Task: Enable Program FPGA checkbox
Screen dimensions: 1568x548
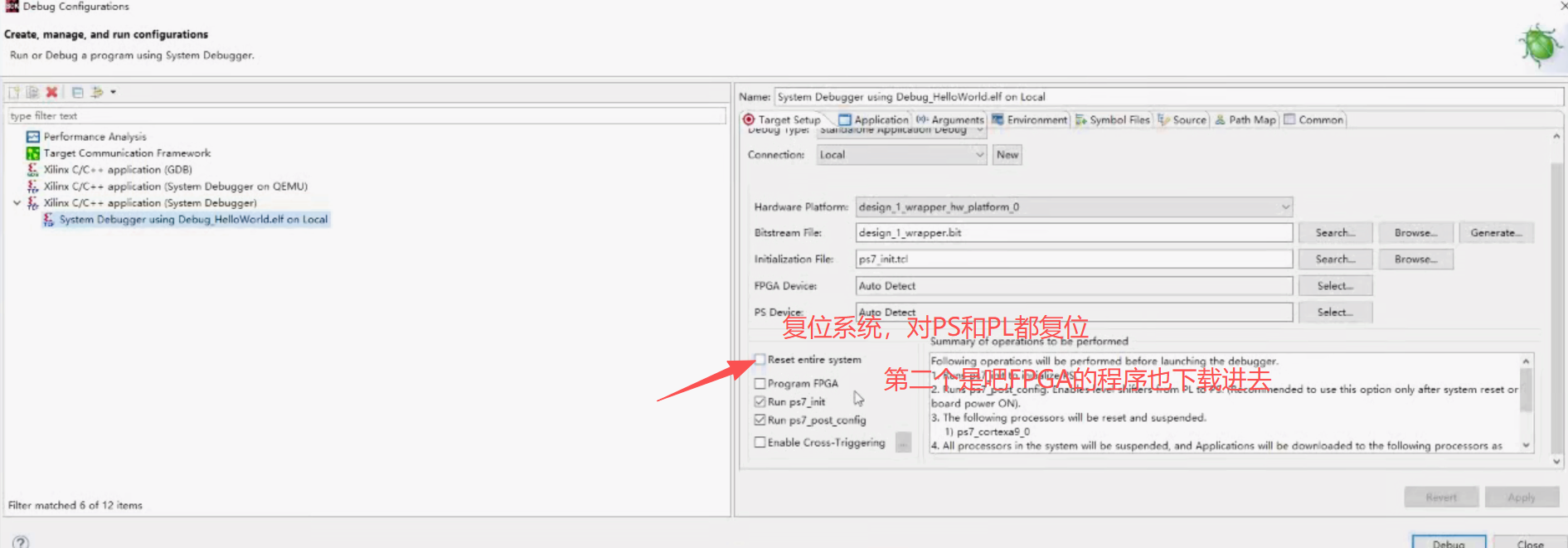Action: click(760, 384)
